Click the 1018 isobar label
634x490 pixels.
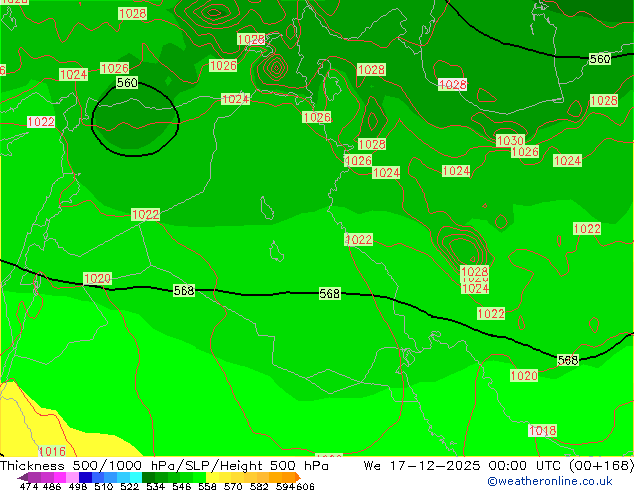[x=543, y=431]
